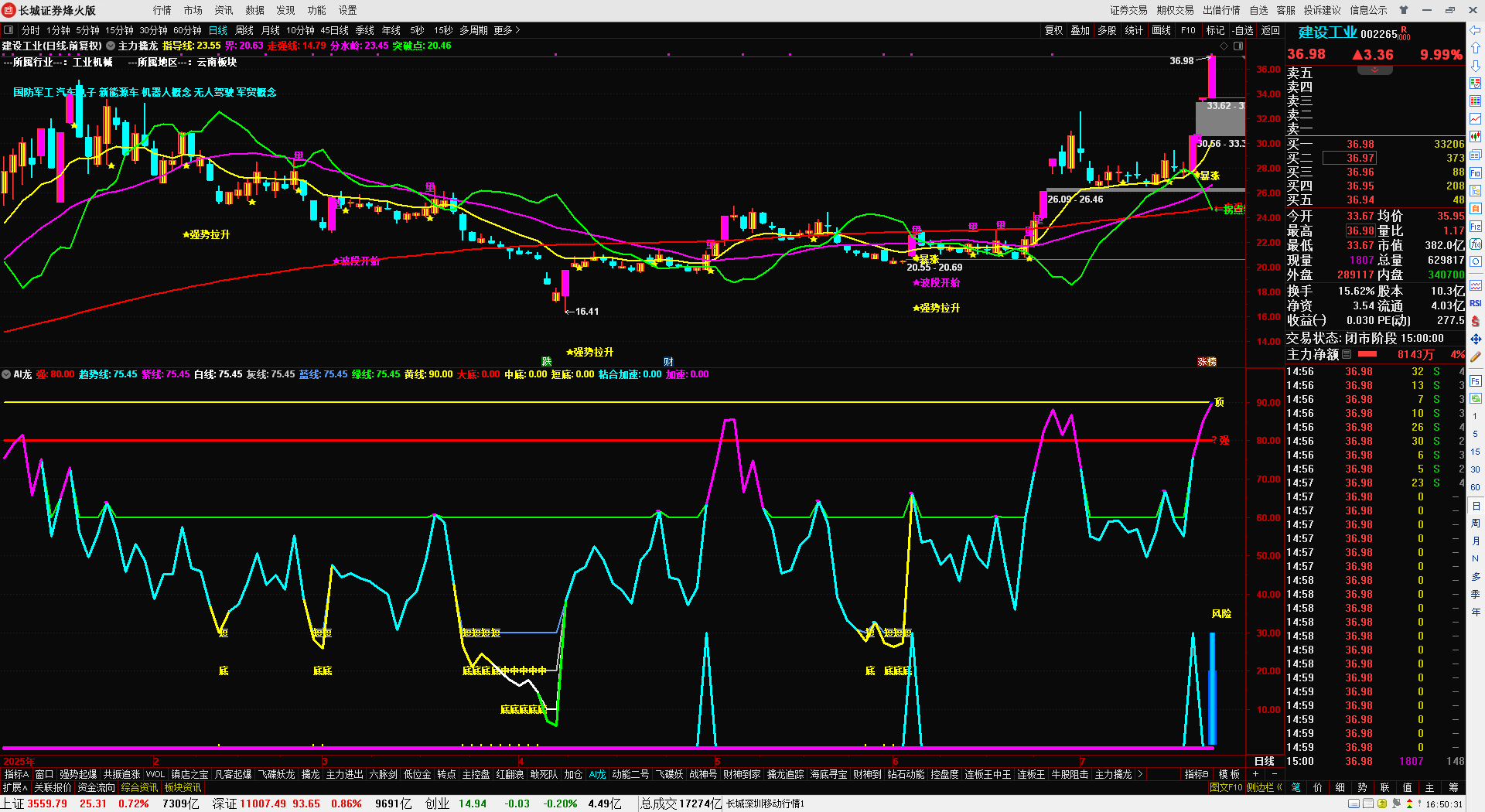Image resolution: width=1485 pixels, height=812 pixels.
Task: Click the F5 icon in right toolbar
Action: point(1475,380)
